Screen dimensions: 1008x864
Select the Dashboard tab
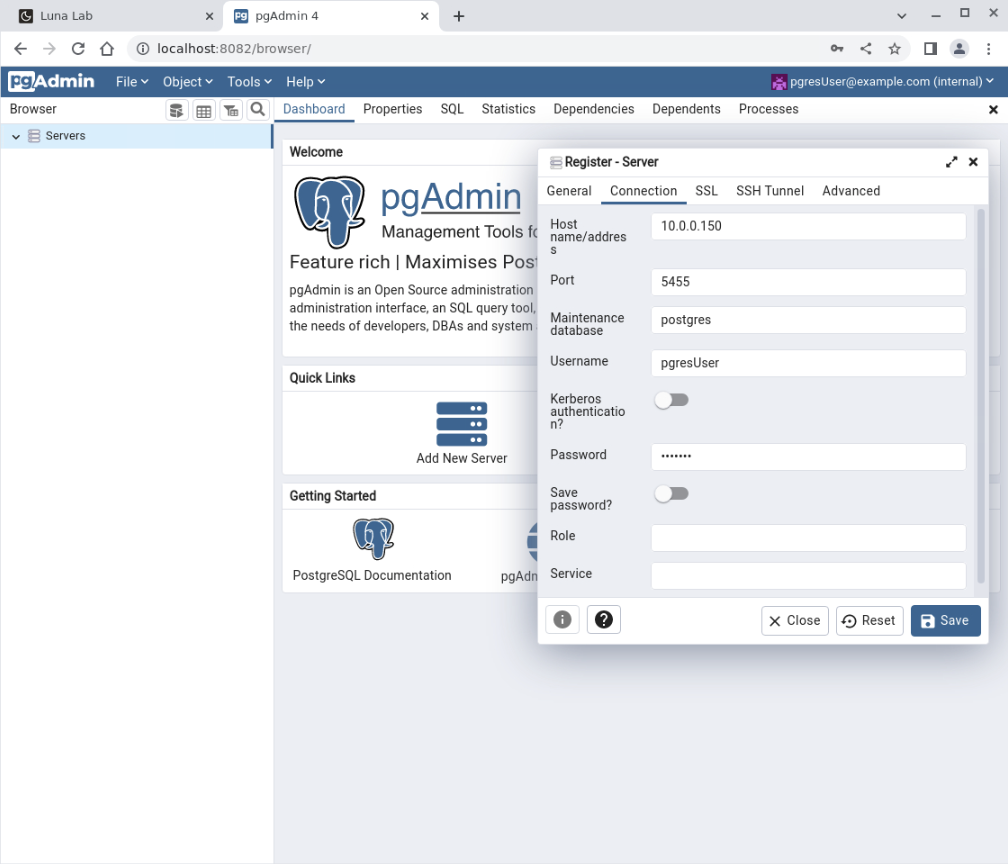314,109
